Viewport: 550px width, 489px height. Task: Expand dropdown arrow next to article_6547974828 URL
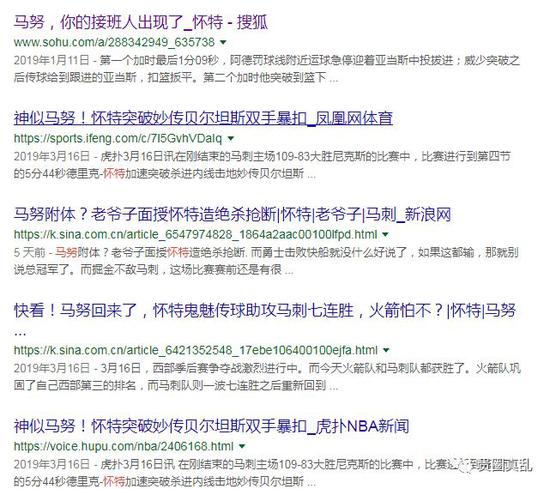(385, 235)
